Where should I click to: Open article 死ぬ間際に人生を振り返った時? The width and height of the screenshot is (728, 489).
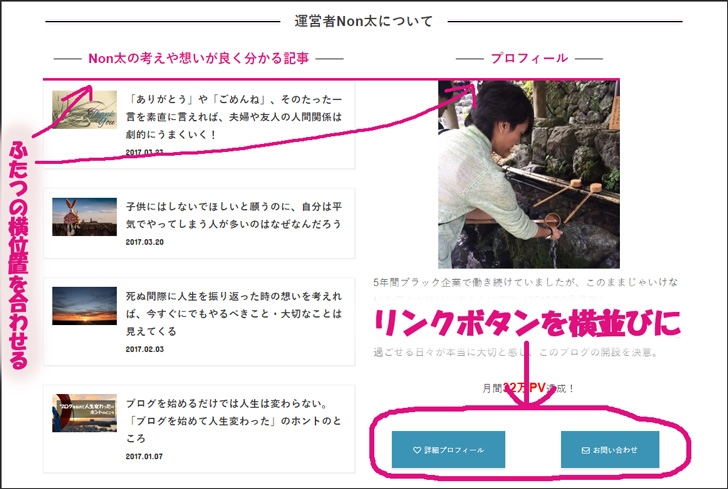click(x=235, y=311)
